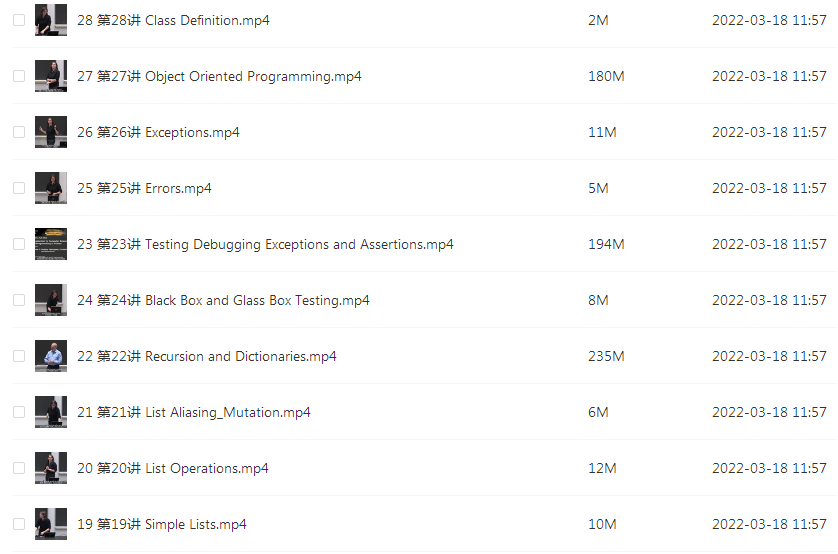
Task: Open 25 Errors.mp4 file name
Action: [144, 189]
